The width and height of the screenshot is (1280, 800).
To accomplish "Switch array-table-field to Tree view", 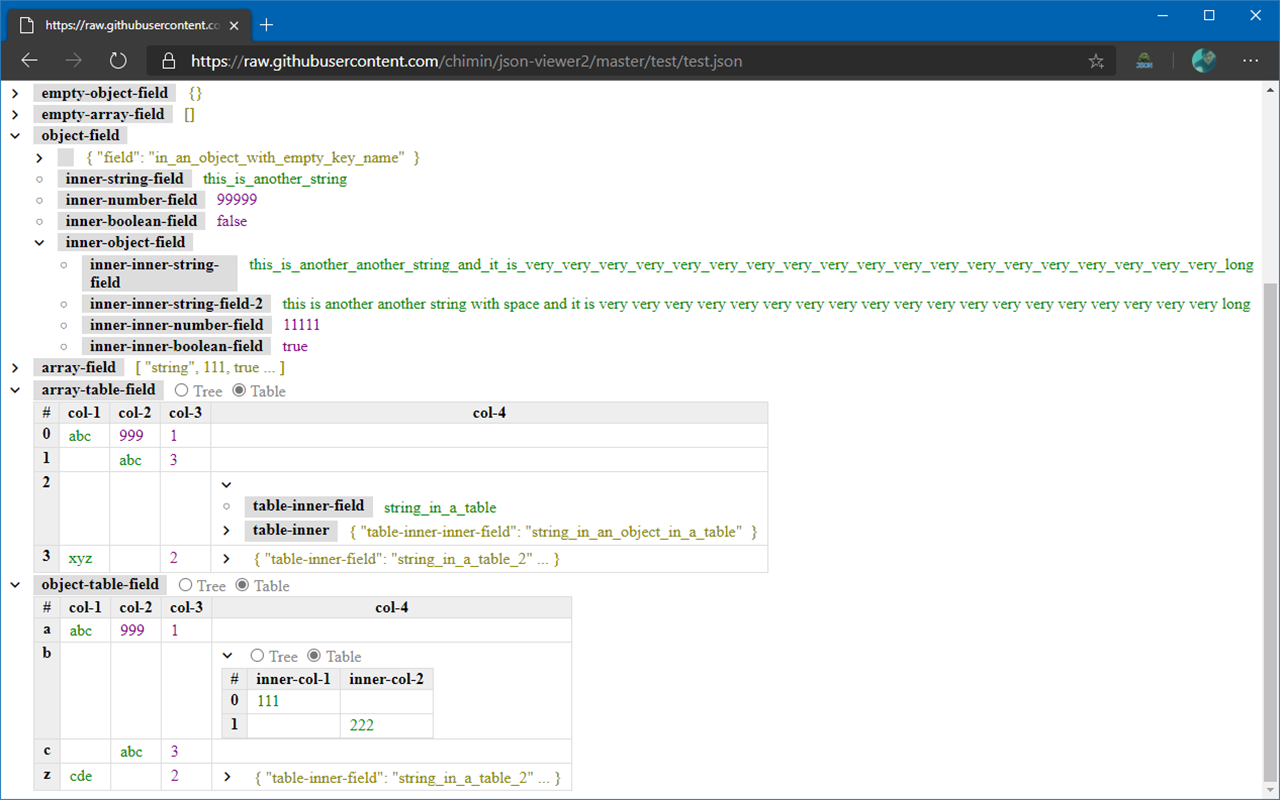I will tap(180, 390).
